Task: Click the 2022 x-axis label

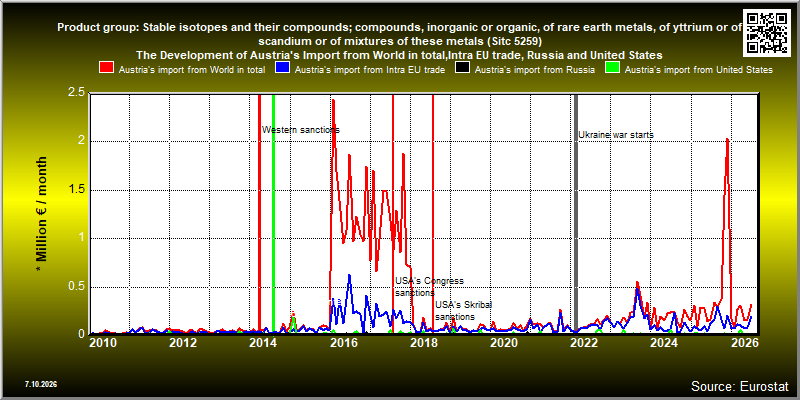Action: 584,344
